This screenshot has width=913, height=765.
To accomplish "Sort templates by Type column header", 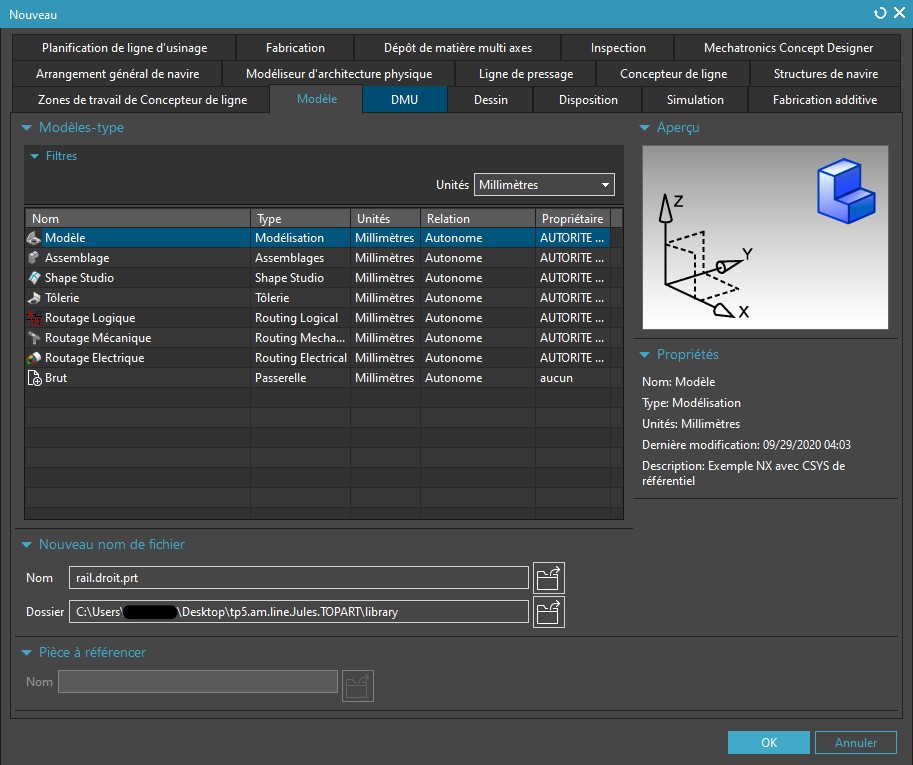I will pos(300,218).
